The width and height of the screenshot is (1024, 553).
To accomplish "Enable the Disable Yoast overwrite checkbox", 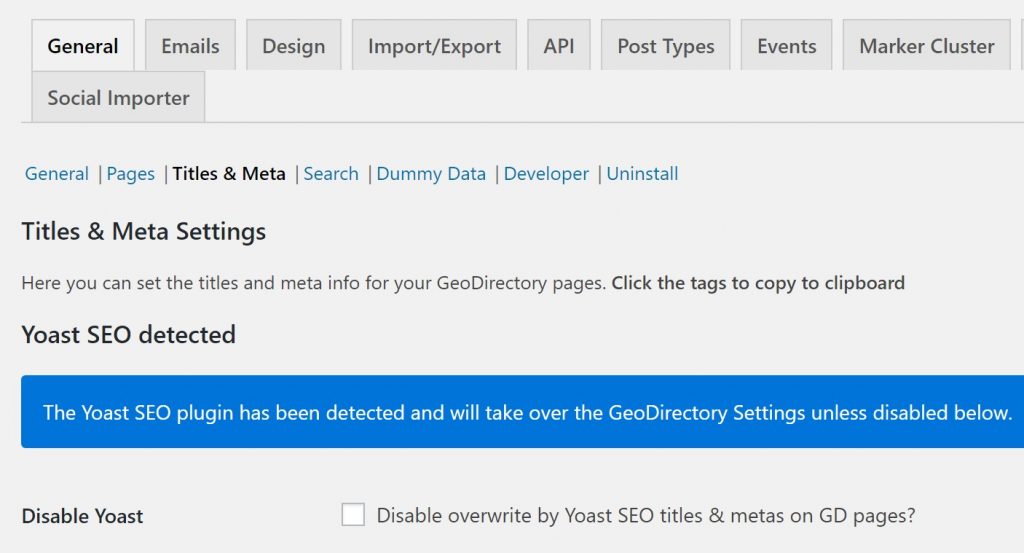I will tap(353, 514).
